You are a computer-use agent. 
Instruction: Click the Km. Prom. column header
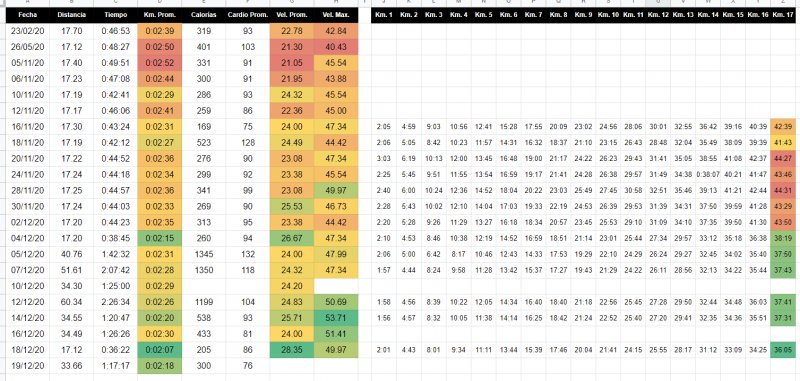click(x=160, y=15)
